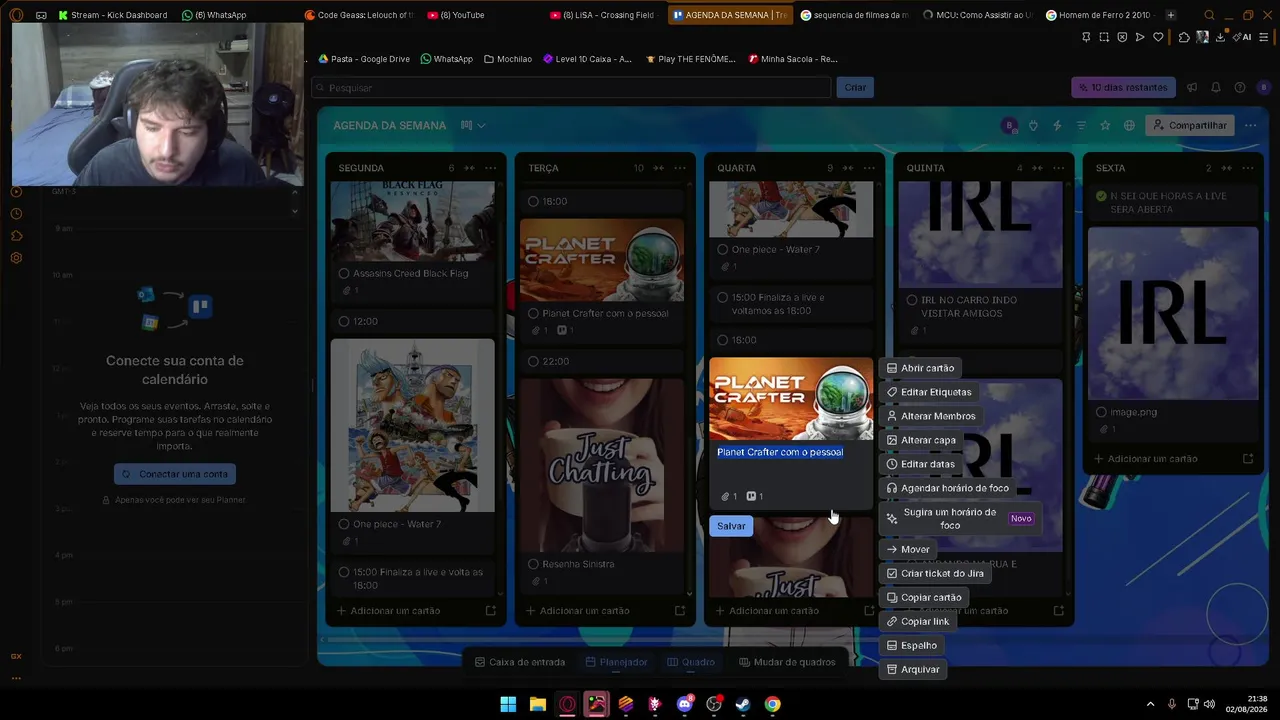The width and height of the screenshot is (1280, 720).
Task: Click Sugira um horário de foco option
Action: point(960,518)
